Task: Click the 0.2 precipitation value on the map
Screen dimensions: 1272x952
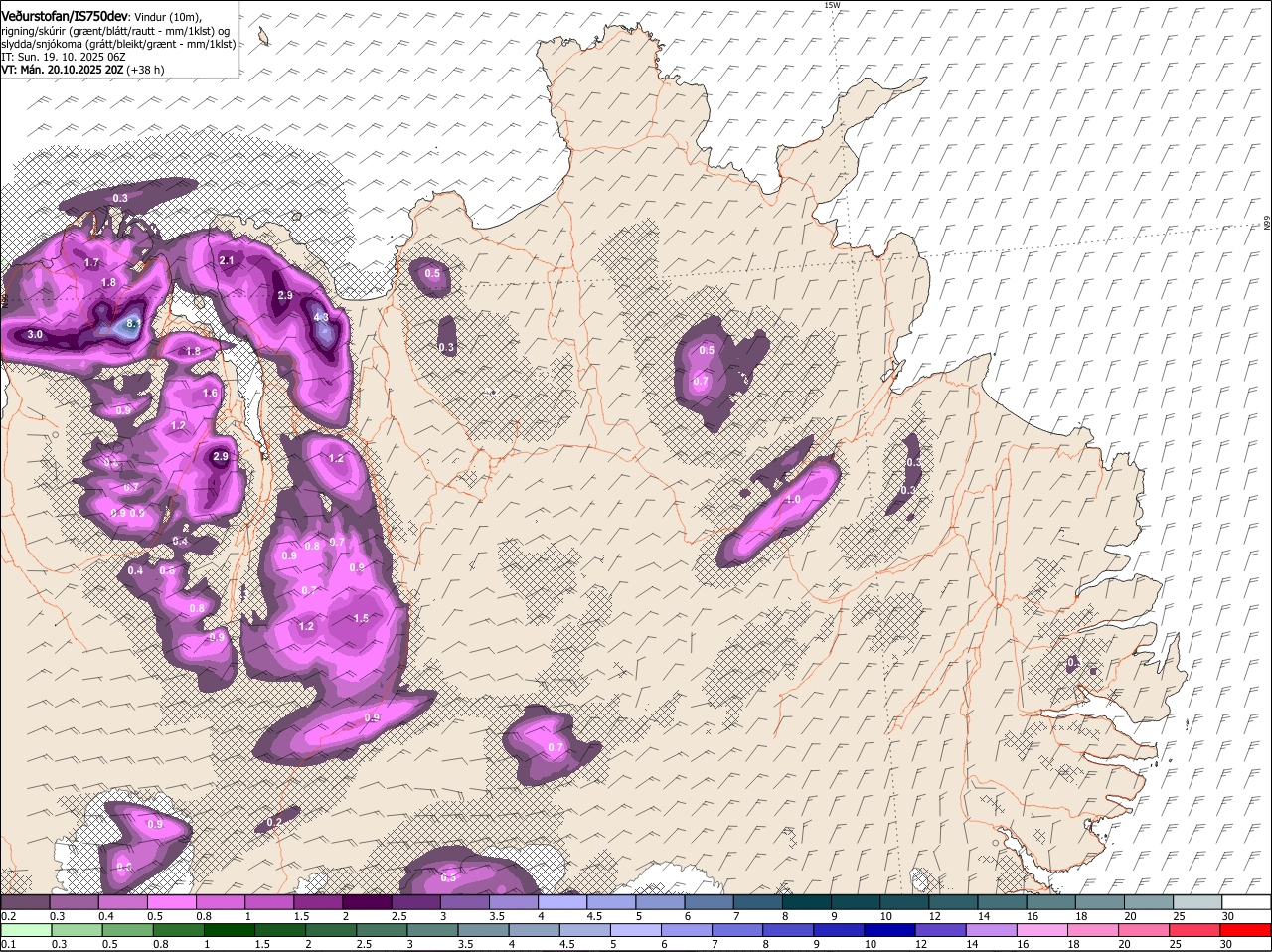Action: coord(275,823)
